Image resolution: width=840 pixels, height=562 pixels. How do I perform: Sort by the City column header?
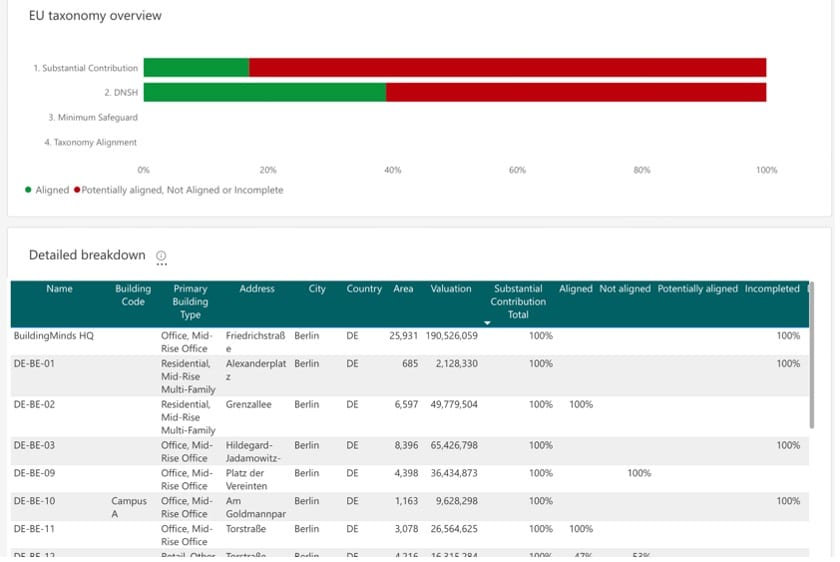[x=317, y=289]
